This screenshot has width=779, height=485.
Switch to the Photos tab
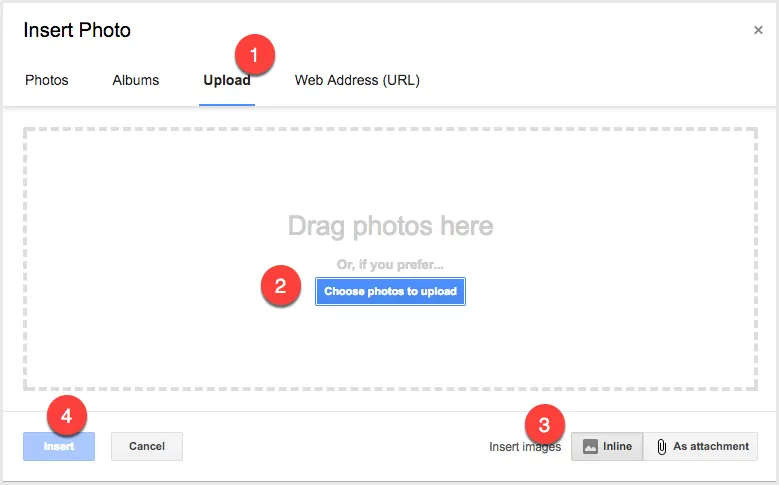[47, 80]
